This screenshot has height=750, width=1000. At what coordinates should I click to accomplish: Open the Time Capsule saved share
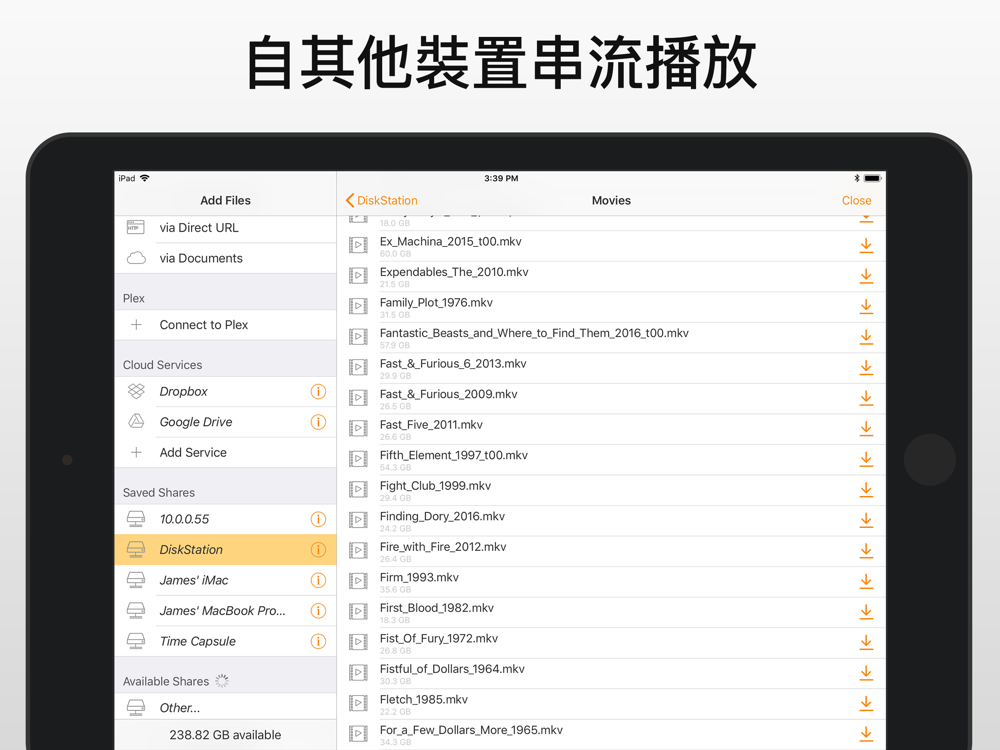pyautogui.click(x=226, y=642)
